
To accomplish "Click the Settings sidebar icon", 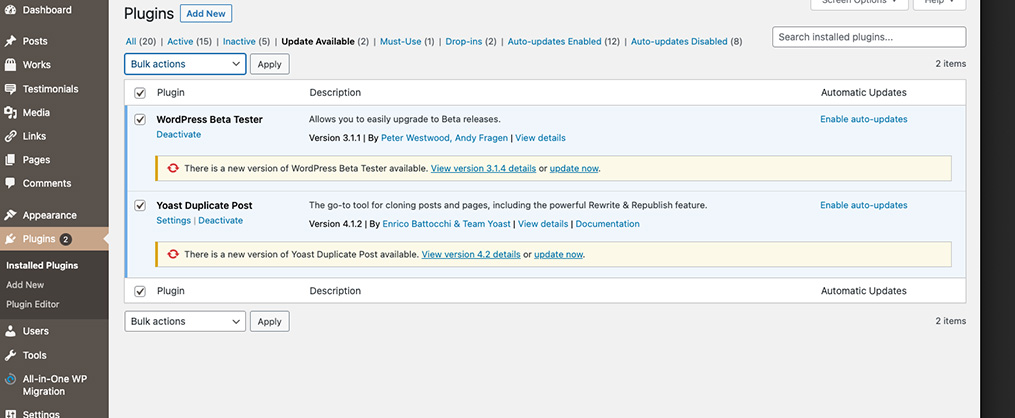I will 10,414.
